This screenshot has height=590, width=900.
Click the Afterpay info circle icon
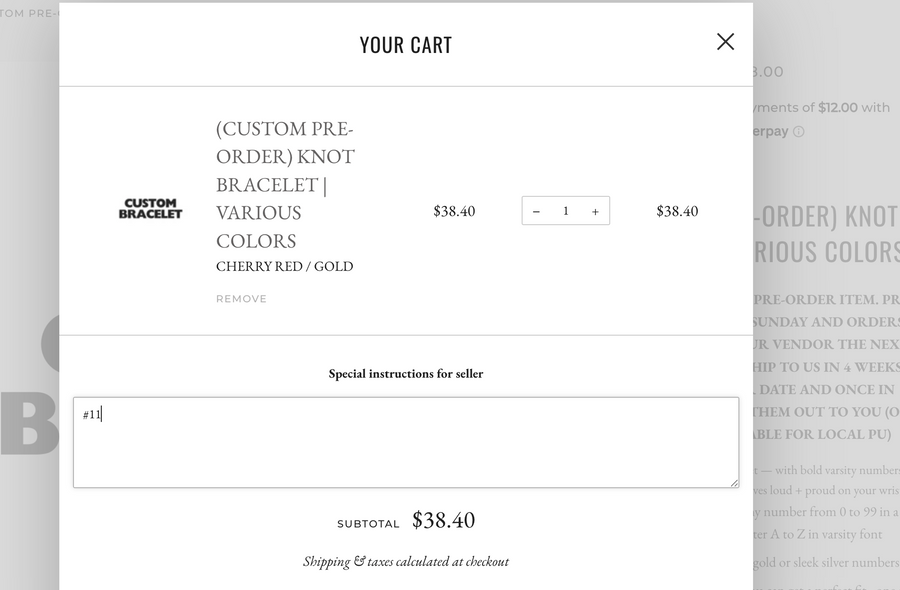pos(798,132)
